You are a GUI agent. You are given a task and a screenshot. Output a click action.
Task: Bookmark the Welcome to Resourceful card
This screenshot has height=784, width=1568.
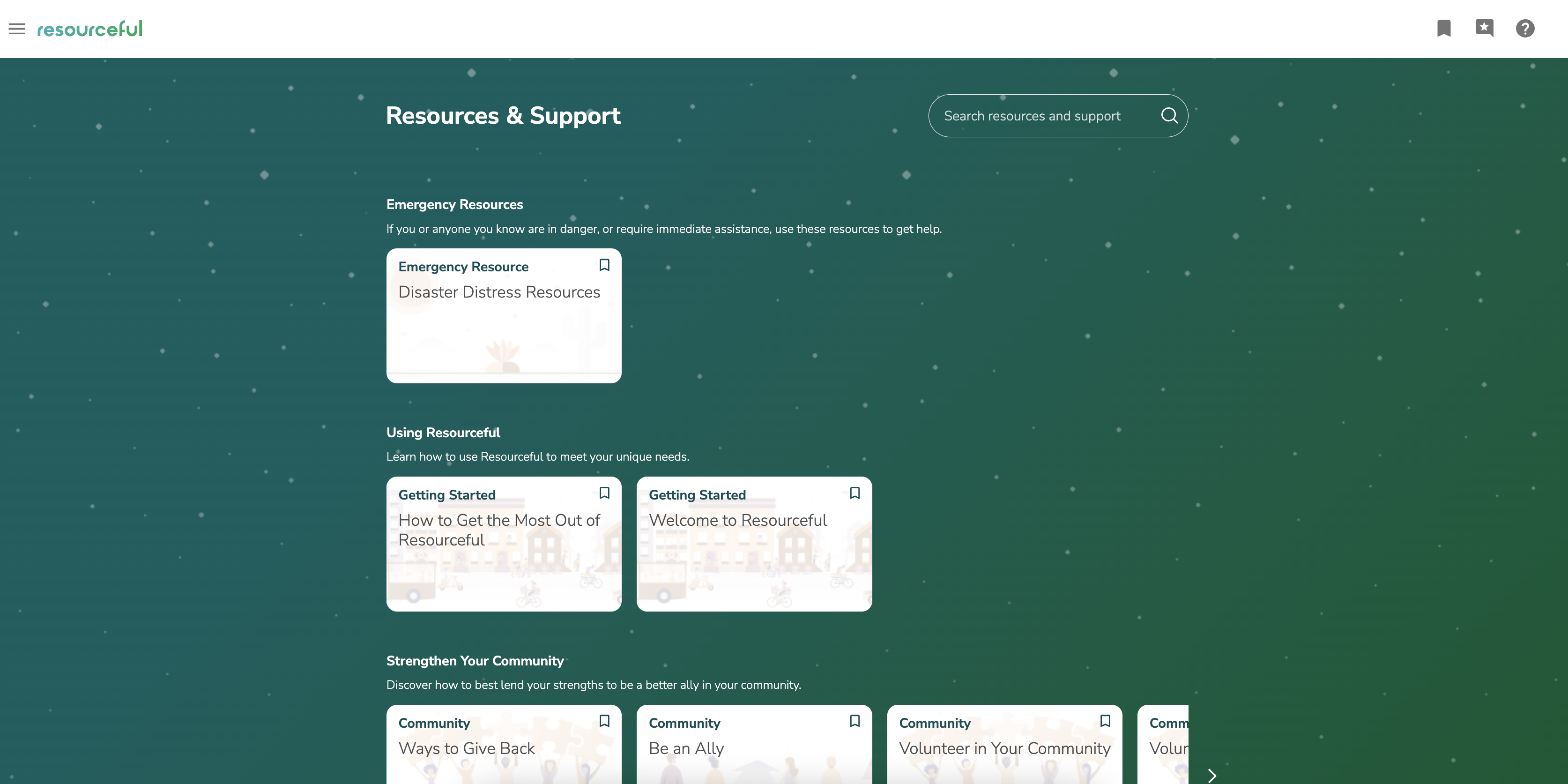click(x=855, y=493)
